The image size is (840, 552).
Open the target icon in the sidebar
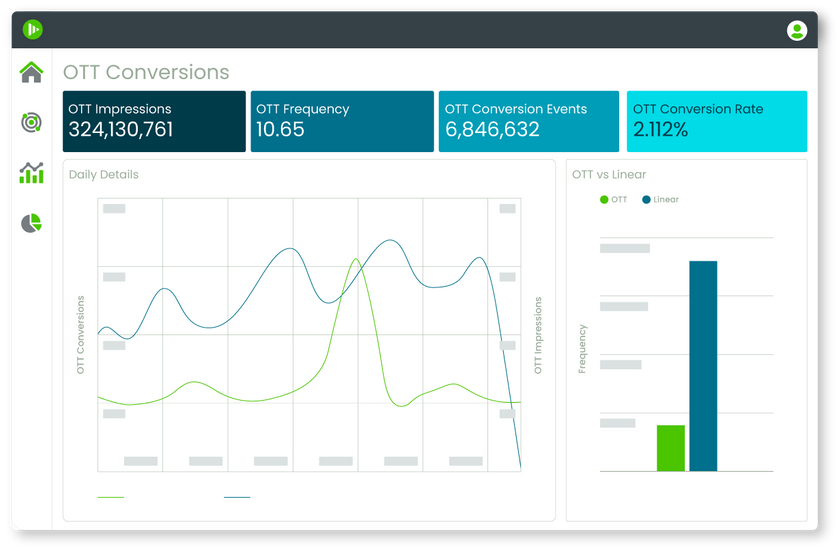(32, 123)
